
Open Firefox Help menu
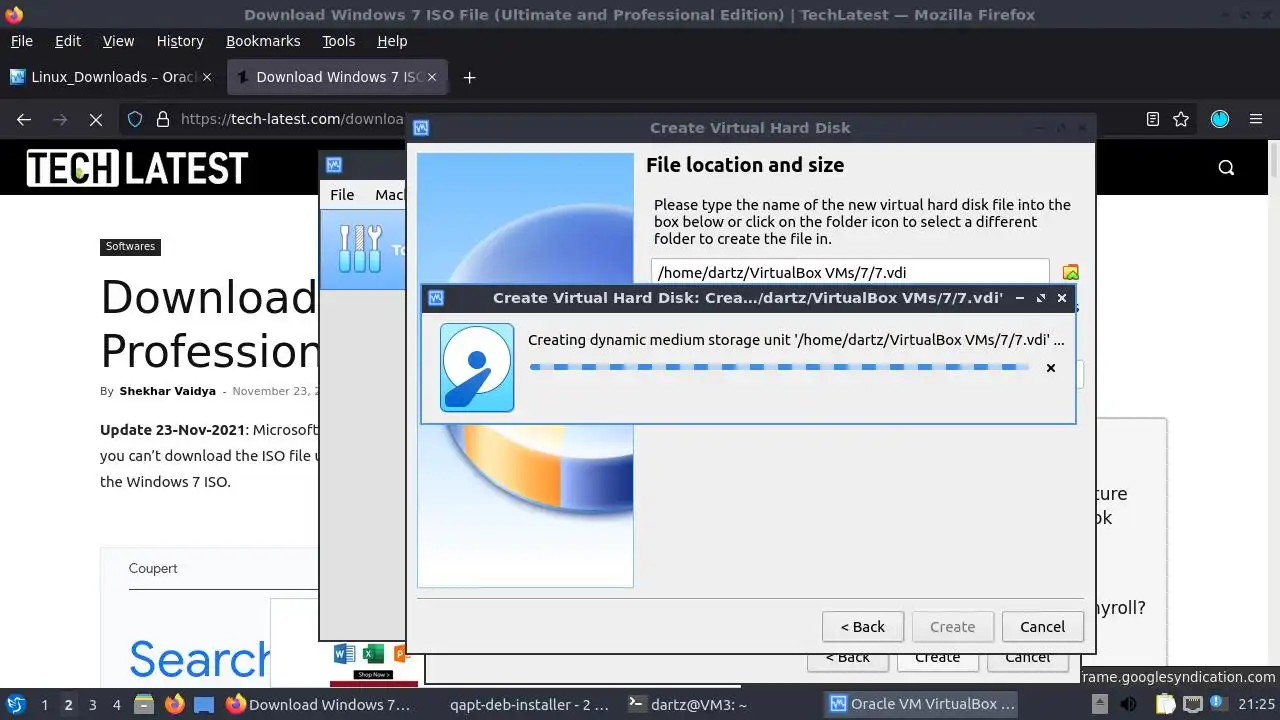point(392,41)
